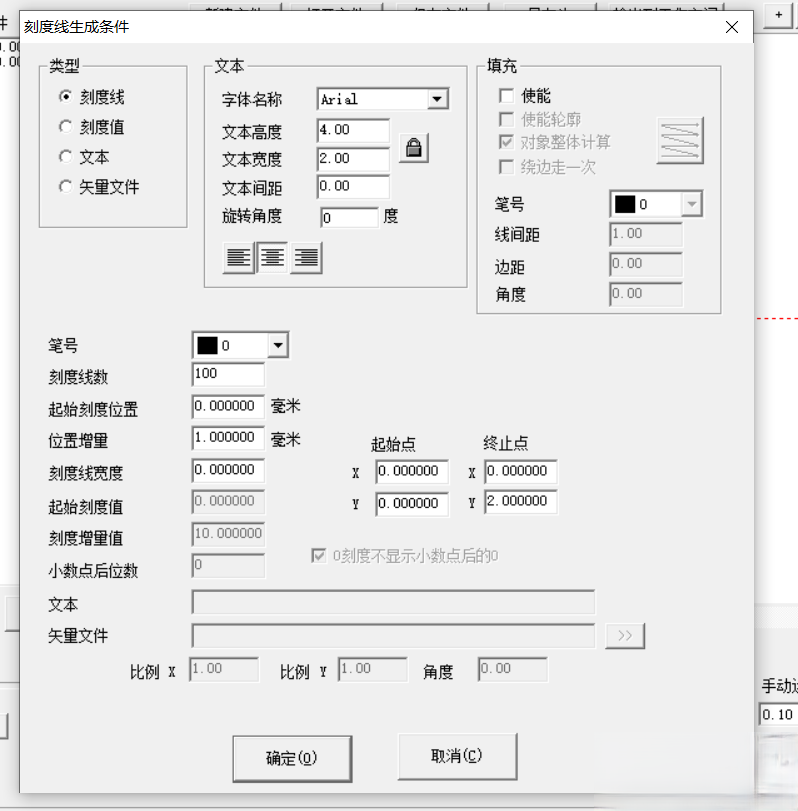Screen dimensions: 798x811
Task: Select right text alignment icon
Action: 306,257
